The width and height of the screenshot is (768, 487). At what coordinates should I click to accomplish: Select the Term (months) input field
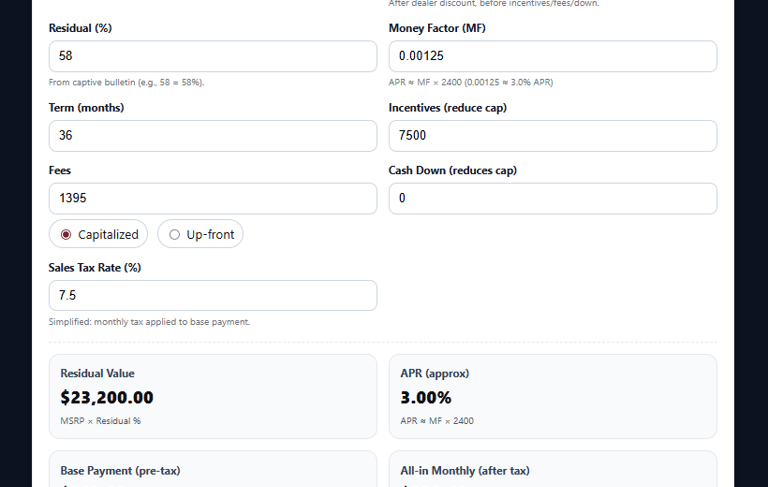pyautogui.click(x=212, y=135)
